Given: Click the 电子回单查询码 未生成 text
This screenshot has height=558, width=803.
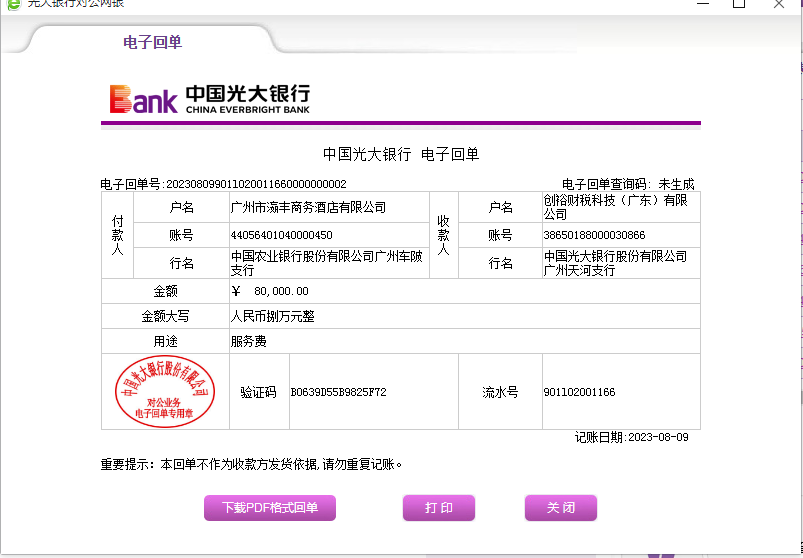Looking at the screenshot, I should pyautogui.click(x=628, y=184).
